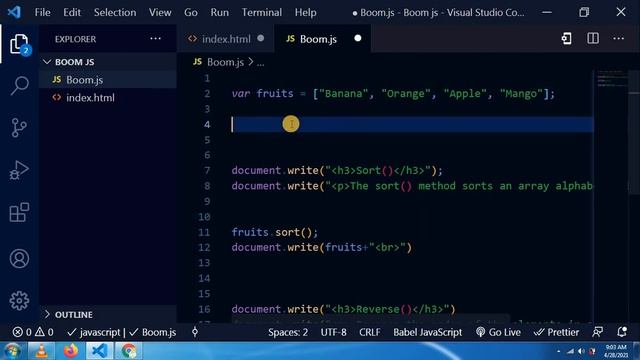Click the open changes icon in editor toolbar

[567, 39]
